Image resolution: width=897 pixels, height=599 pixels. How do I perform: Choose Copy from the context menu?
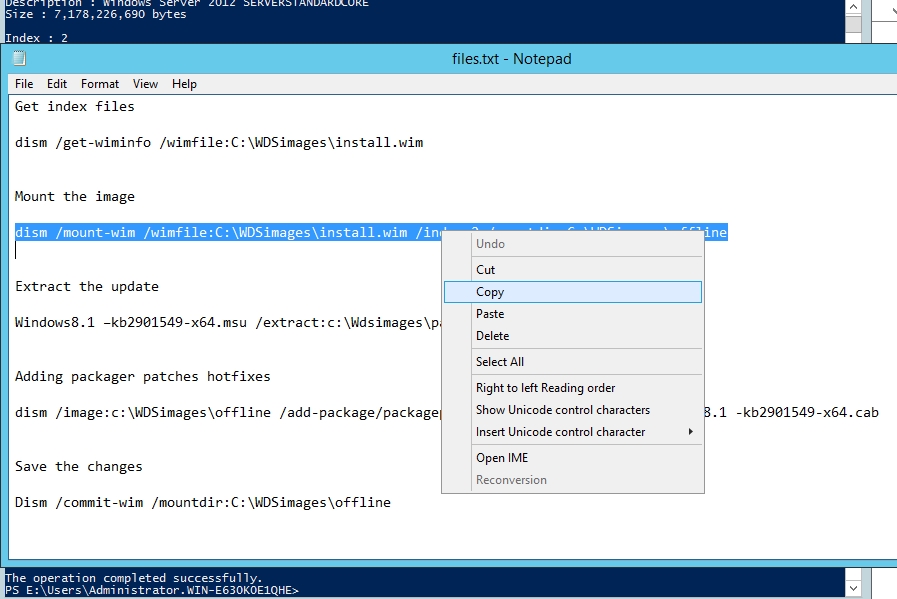490,292
